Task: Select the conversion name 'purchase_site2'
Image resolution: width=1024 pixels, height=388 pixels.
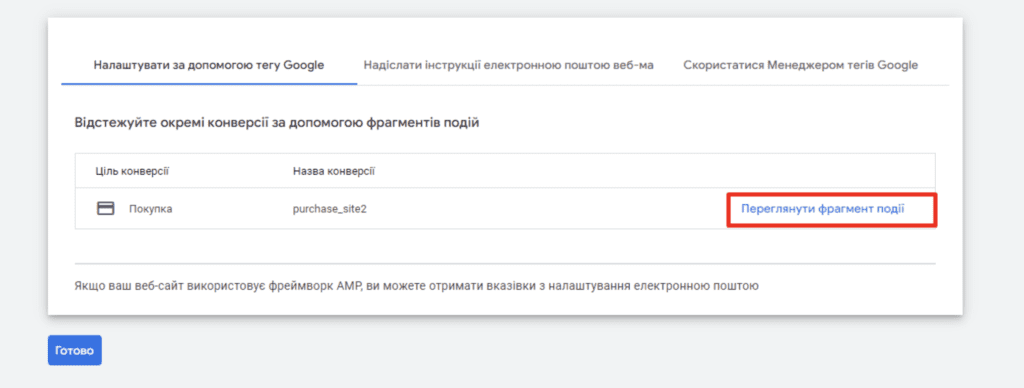Action: coord(330,209)
